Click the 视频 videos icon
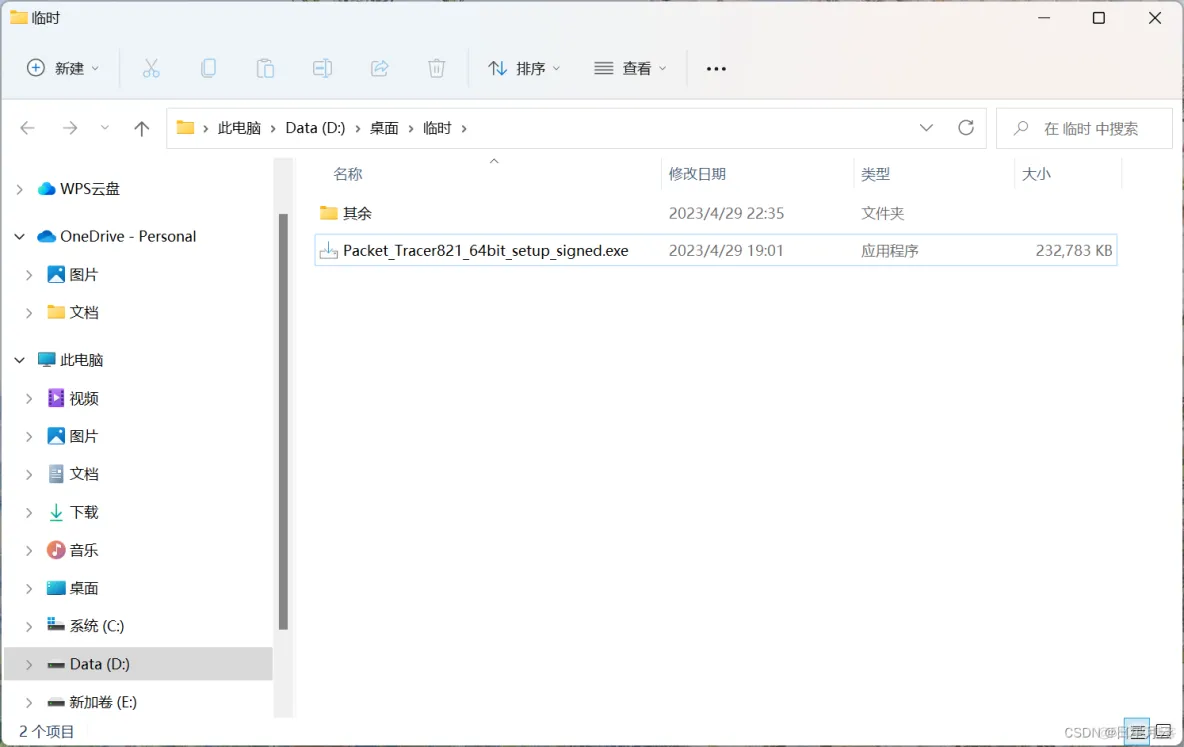 pos(56,397)
